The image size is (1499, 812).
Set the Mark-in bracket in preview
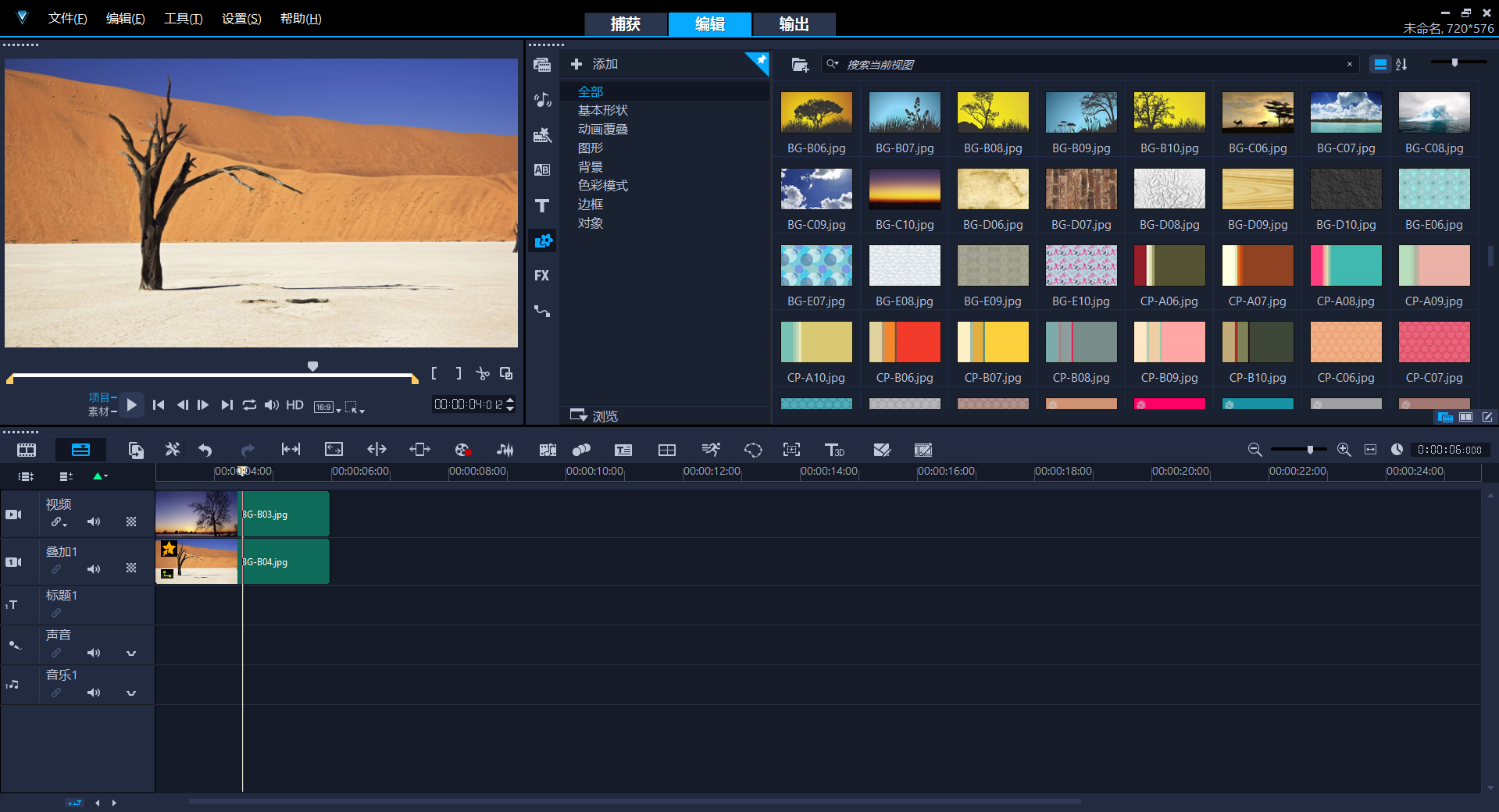[434, 374]
